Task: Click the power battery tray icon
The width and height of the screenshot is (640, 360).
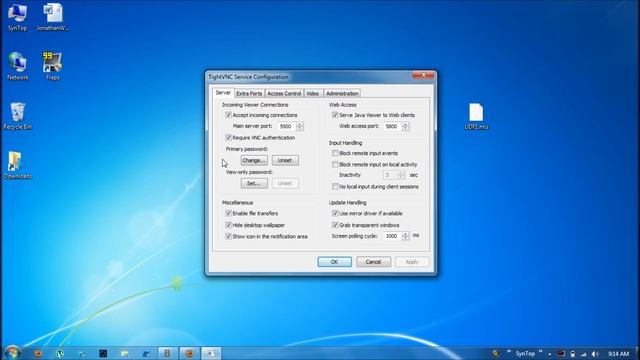Action: point(573,354)
